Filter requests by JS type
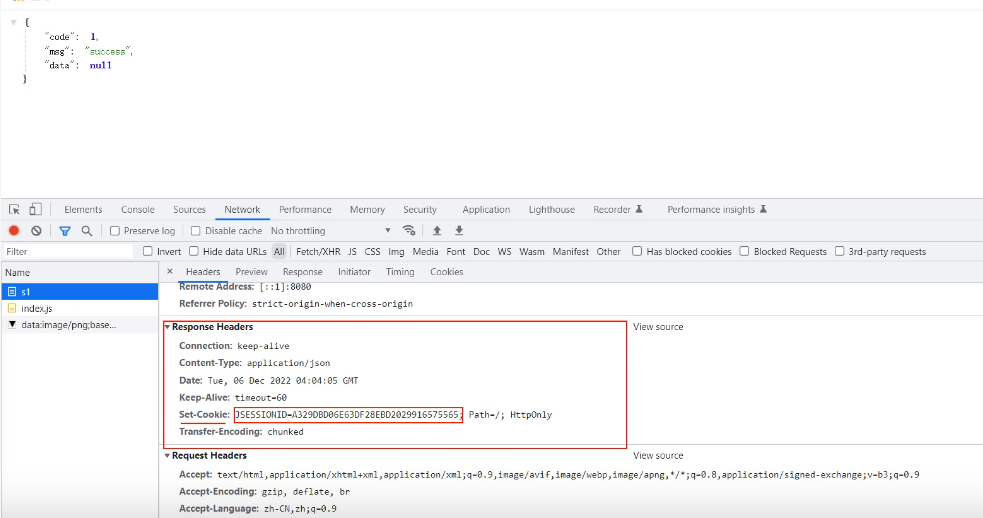983x518 pixels. pos(352,251)
